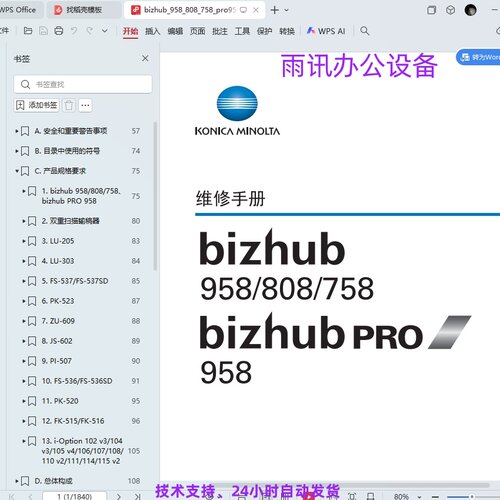Click the 添加书签 add bookmark button

(37, 105)
